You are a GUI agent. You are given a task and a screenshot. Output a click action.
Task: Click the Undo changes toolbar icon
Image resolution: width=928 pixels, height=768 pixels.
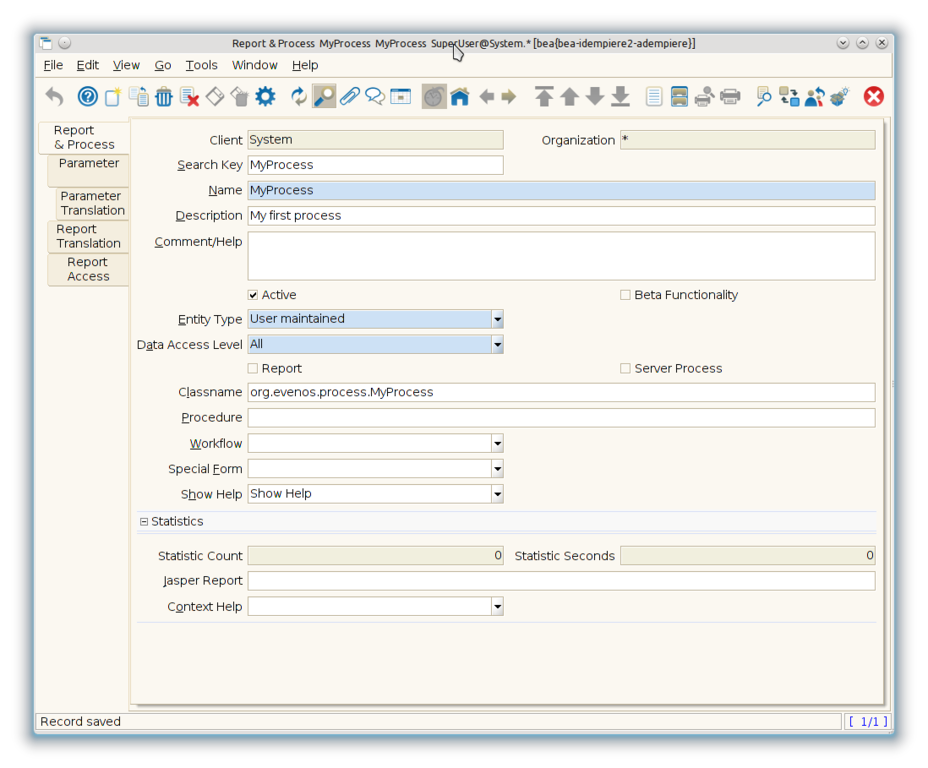tap(54, 96)
